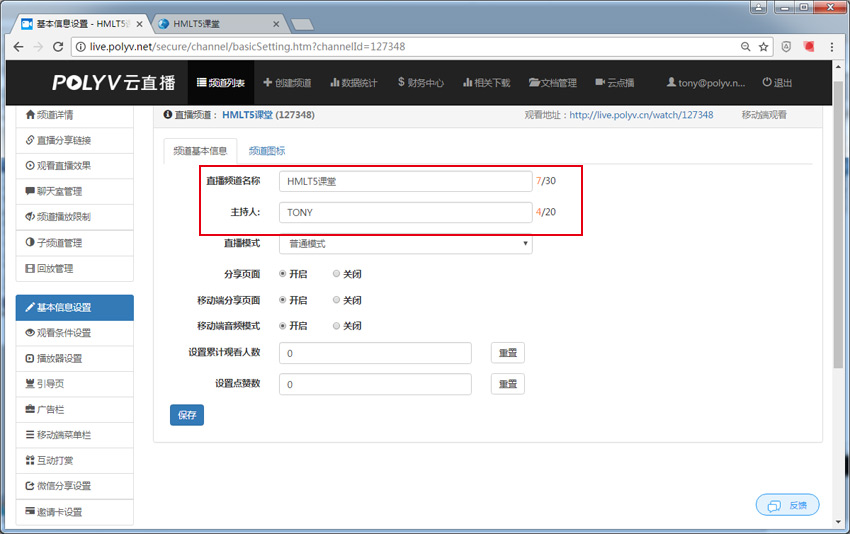Select 关闭 for 移动端分享页面
Image resolution: width=850 pixels, height=534 pixels.
click(x=336, y=300)
